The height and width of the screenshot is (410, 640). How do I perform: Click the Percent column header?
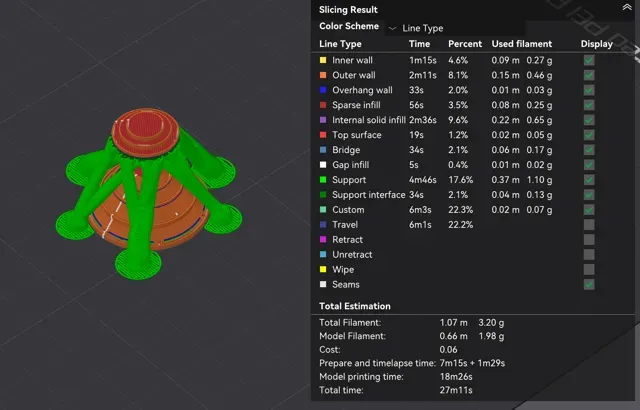[x=465, y=44]
